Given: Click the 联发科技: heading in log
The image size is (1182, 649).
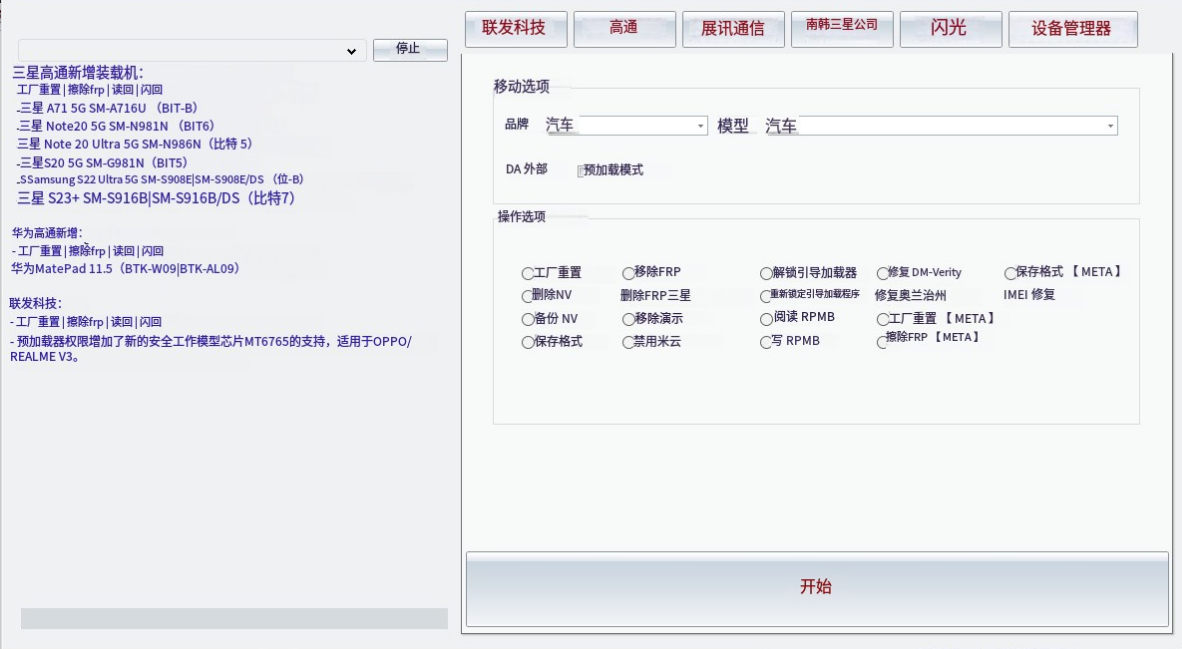Looking at the screenshot, I should click(x=35, y=303).
